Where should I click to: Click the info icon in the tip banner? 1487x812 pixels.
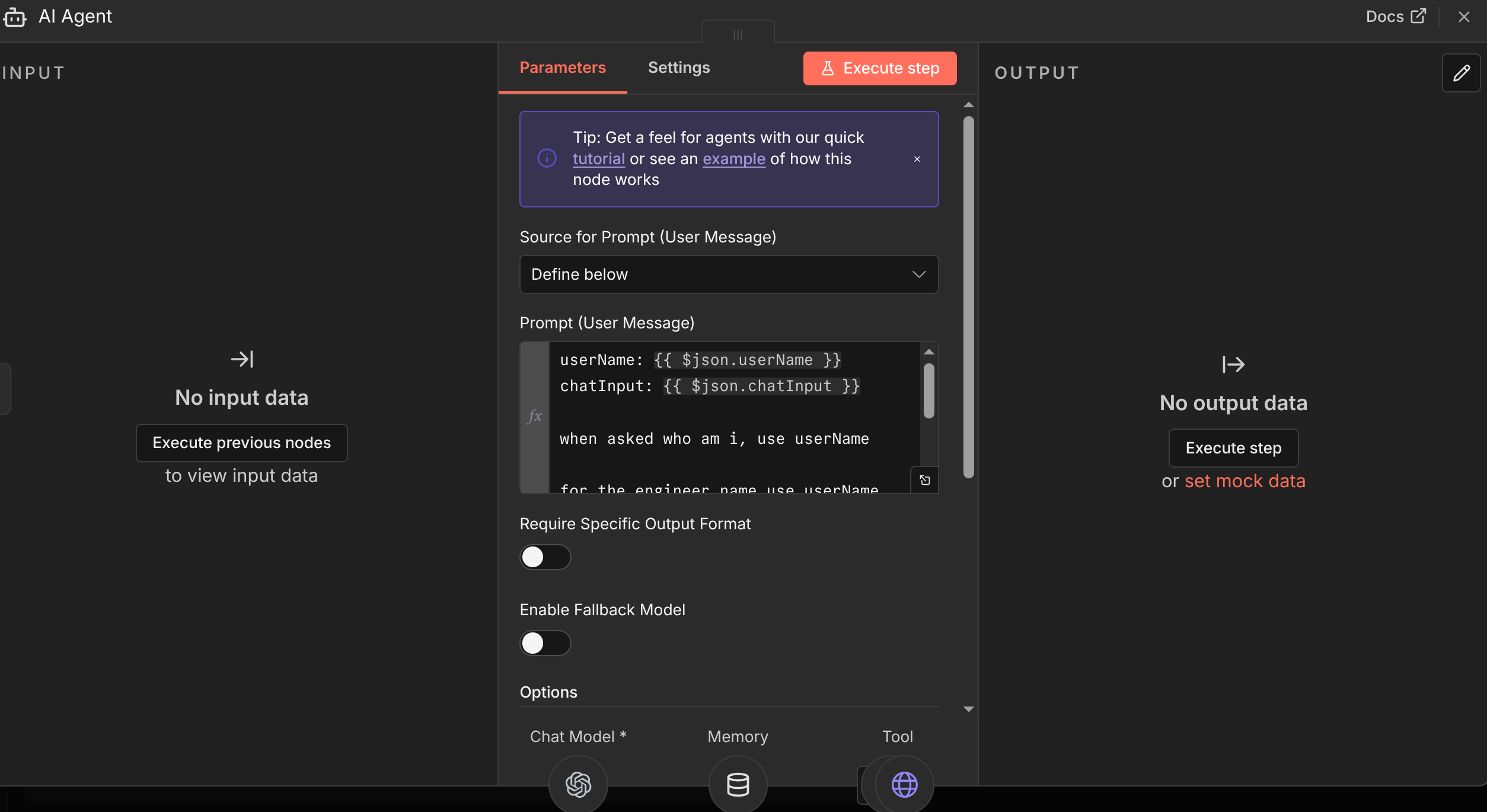[x=546, y=158]
